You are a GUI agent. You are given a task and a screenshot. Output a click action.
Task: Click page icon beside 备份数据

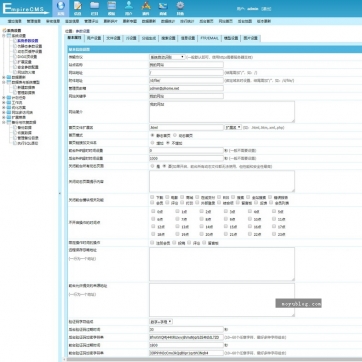(15, 128)
